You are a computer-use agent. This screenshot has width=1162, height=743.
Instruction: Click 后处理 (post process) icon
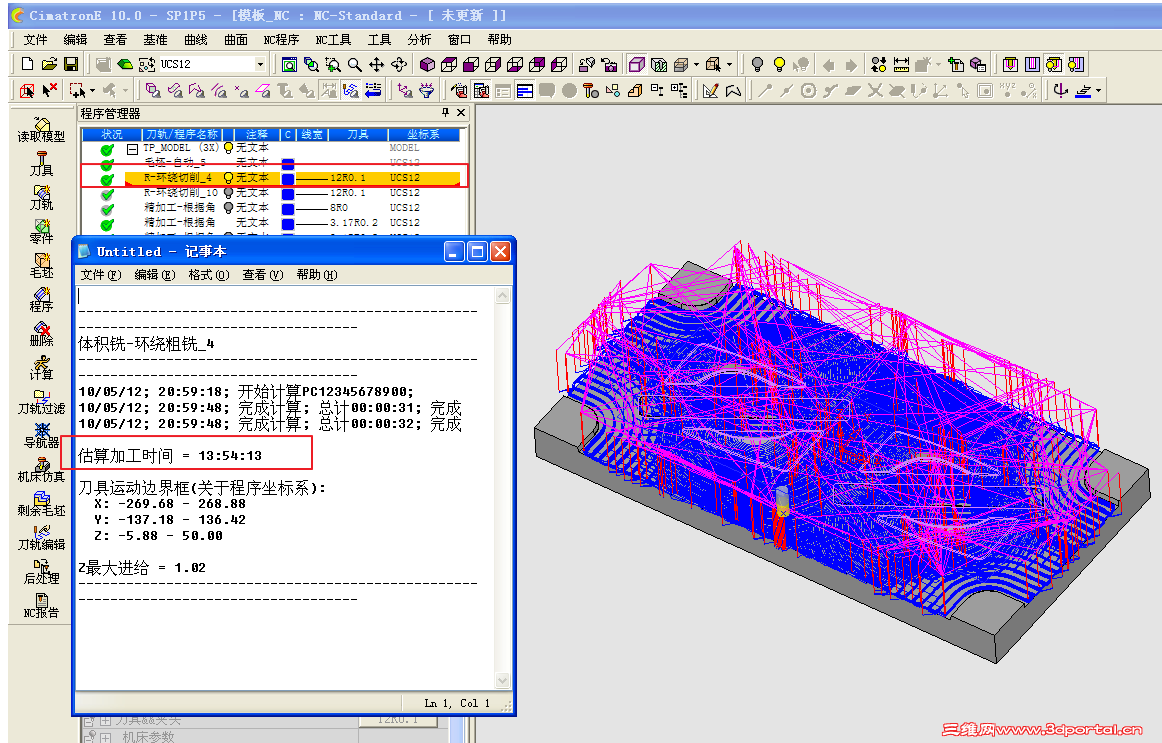42,572
